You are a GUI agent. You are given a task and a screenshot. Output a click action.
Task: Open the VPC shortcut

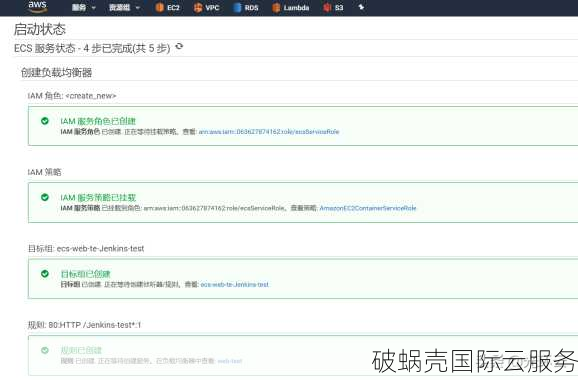(206, 7)
